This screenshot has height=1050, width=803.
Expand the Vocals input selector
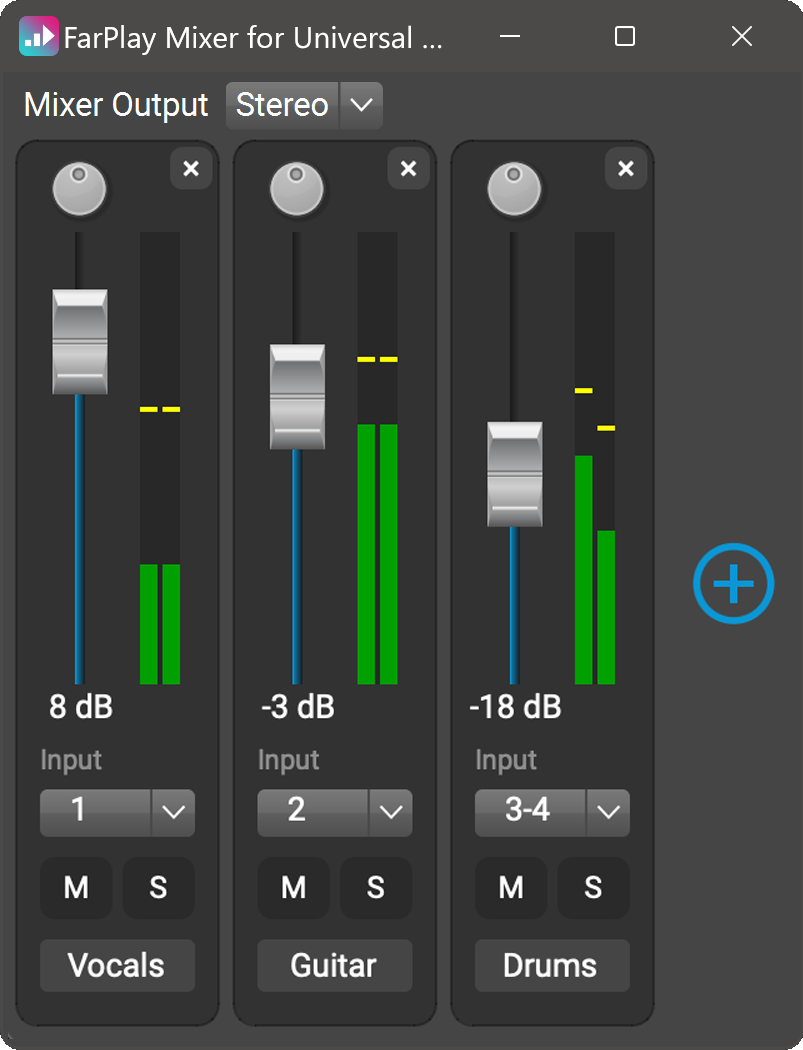point(173,812)
